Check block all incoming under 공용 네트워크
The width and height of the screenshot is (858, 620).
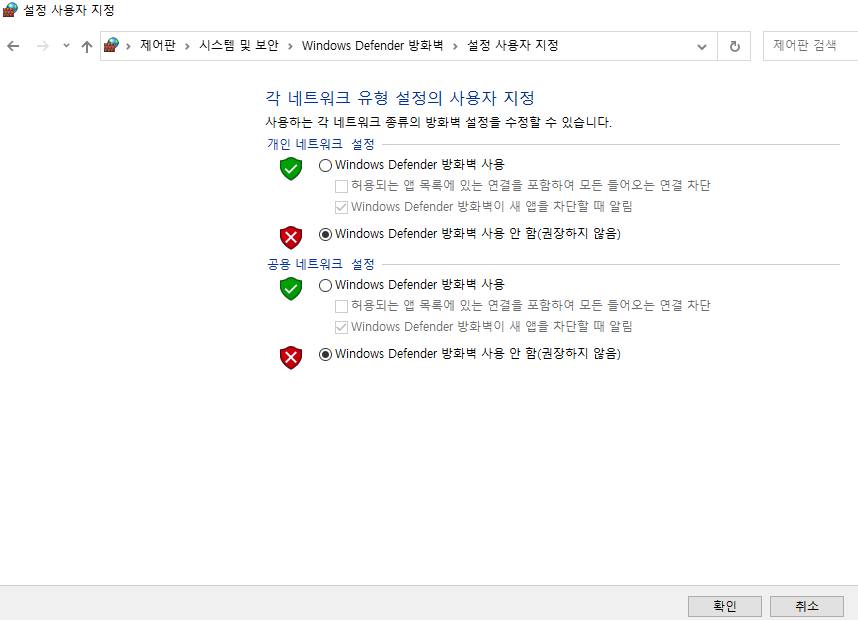click(x=341, y=306)
